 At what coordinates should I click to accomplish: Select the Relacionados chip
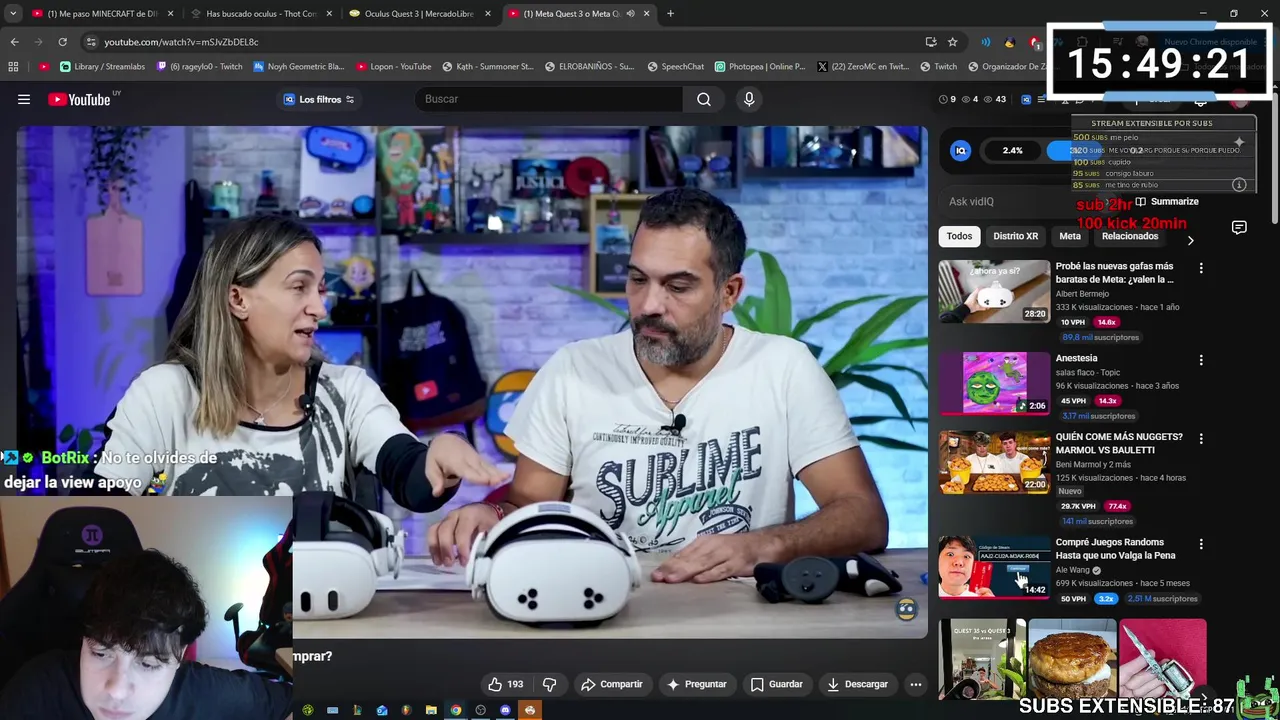point(1130,236)
